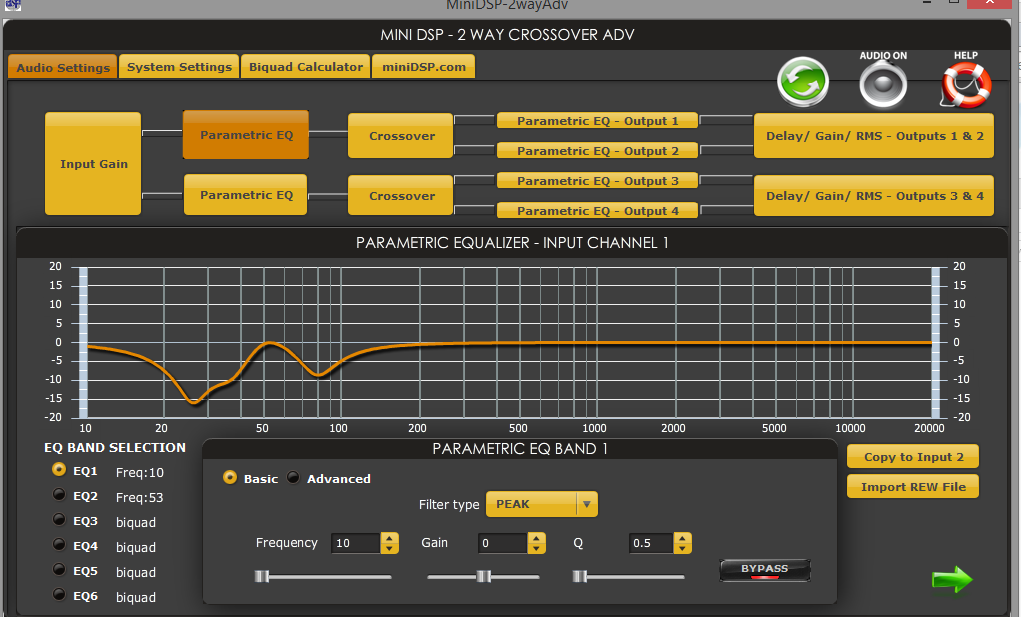
Task: Open the upper Crossover block
Action: point(400,136)
